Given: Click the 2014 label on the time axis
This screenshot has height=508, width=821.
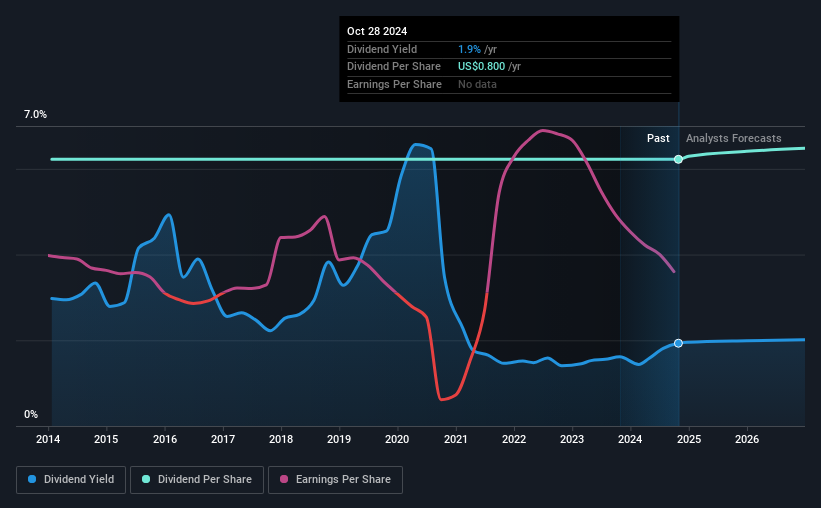Looking at the screenshot, I should tap(48, 439).
